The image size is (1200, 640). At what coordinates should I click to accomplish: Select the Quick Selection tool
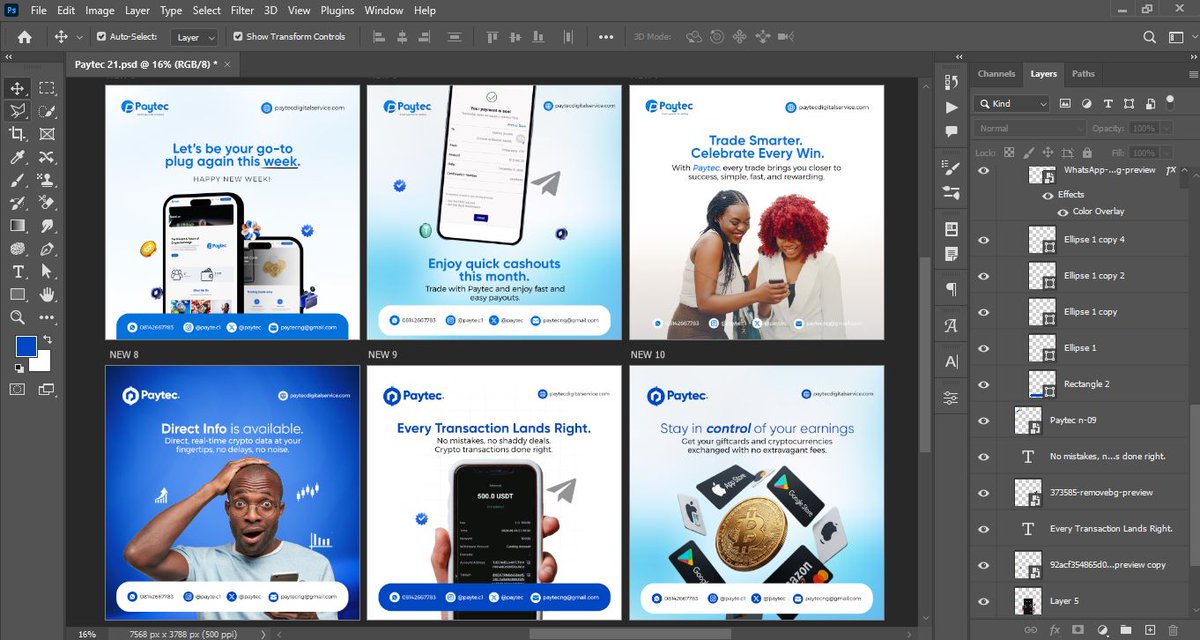pyautogui.click(x=47, y=111)
